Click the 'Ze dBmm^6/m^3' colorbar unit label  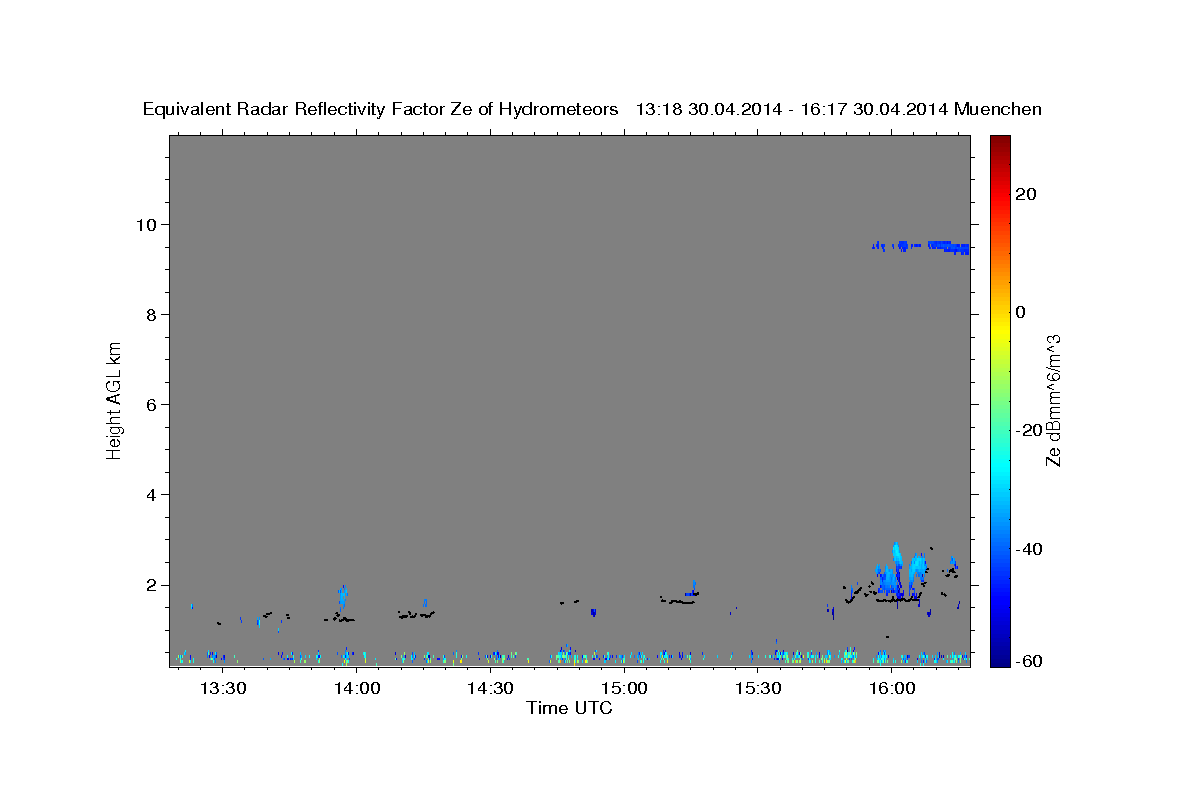[1053, 400]
